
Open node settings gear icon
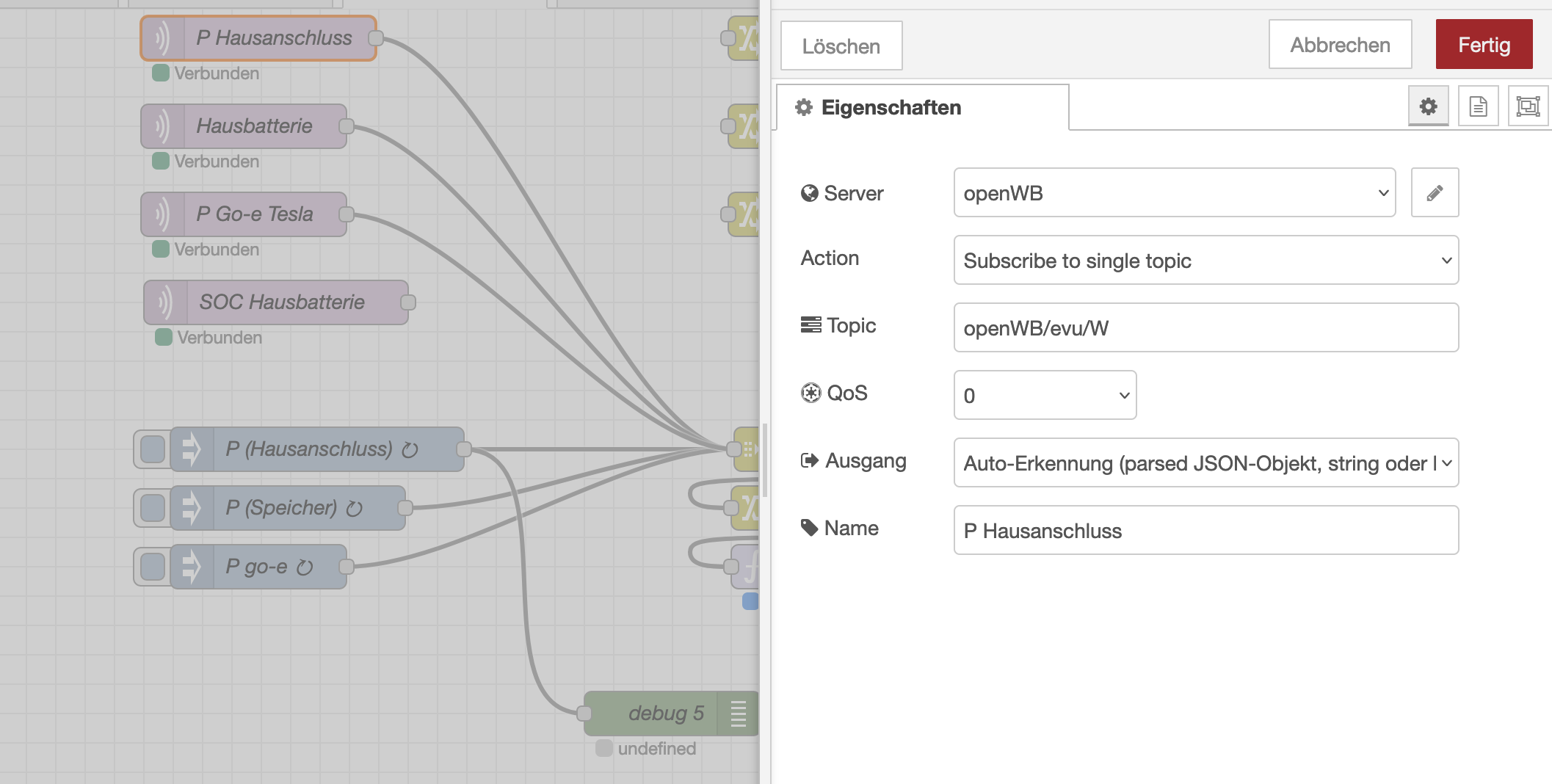(1428, 107)
